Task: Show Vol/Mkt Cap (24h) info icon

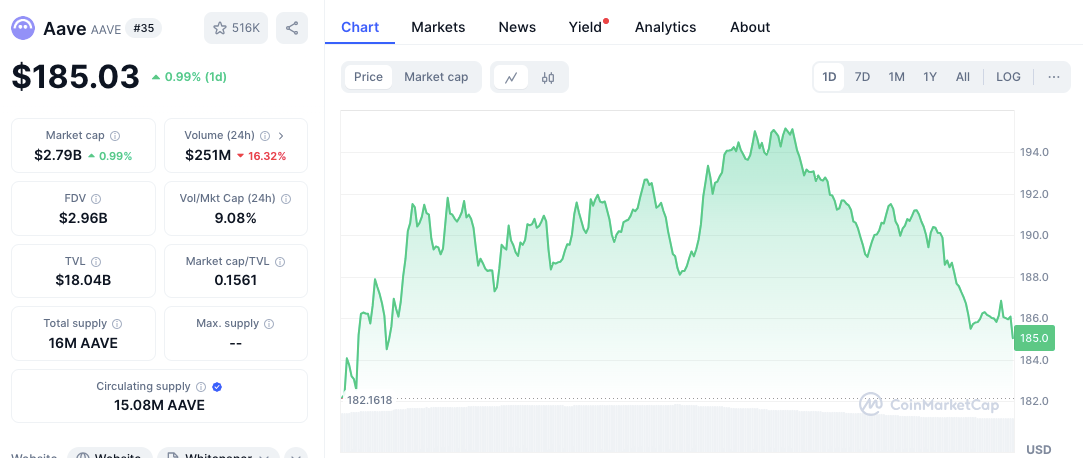Action: point(286,199)
